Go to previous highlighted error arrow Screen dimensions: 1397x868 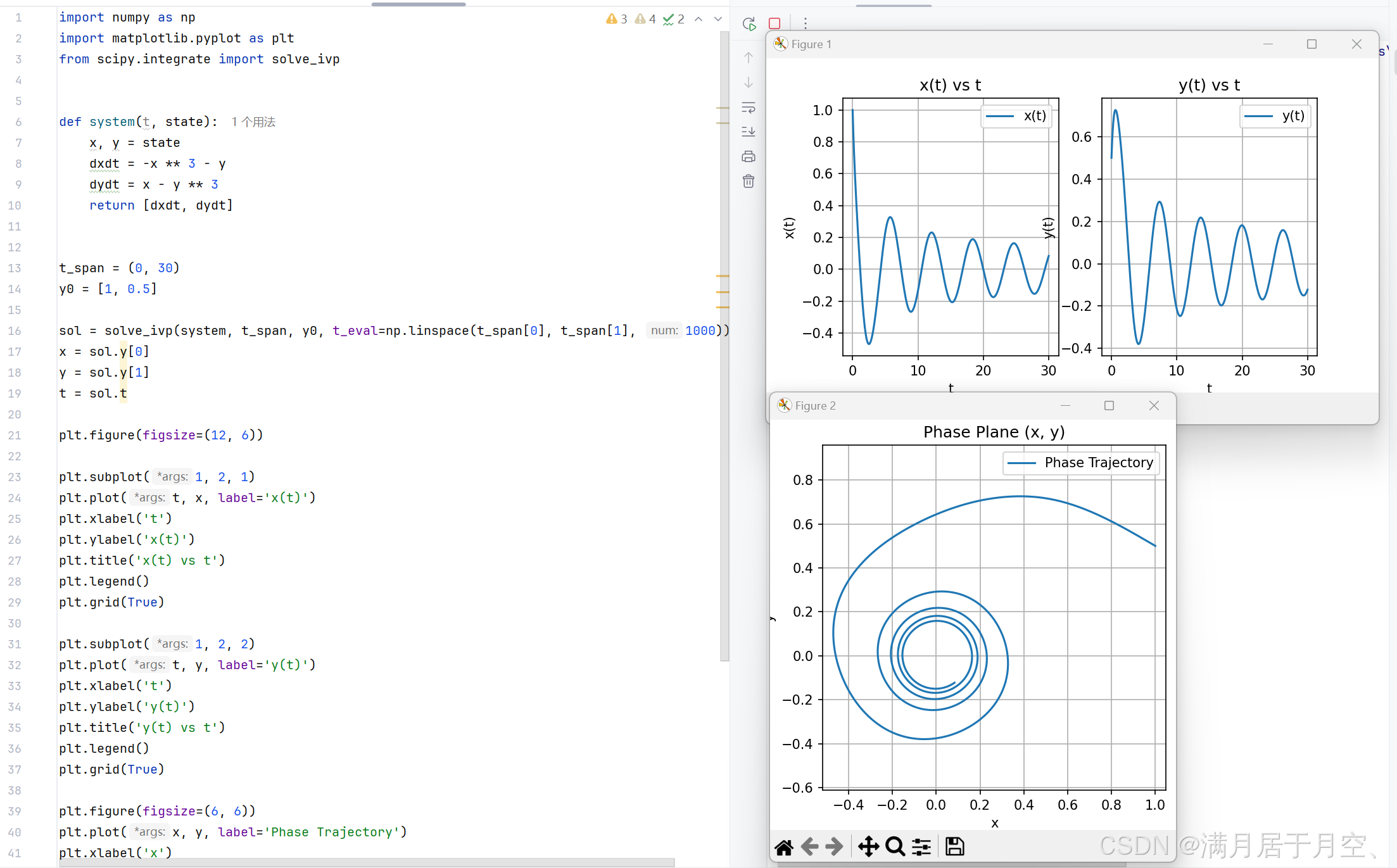click(698, 19)
